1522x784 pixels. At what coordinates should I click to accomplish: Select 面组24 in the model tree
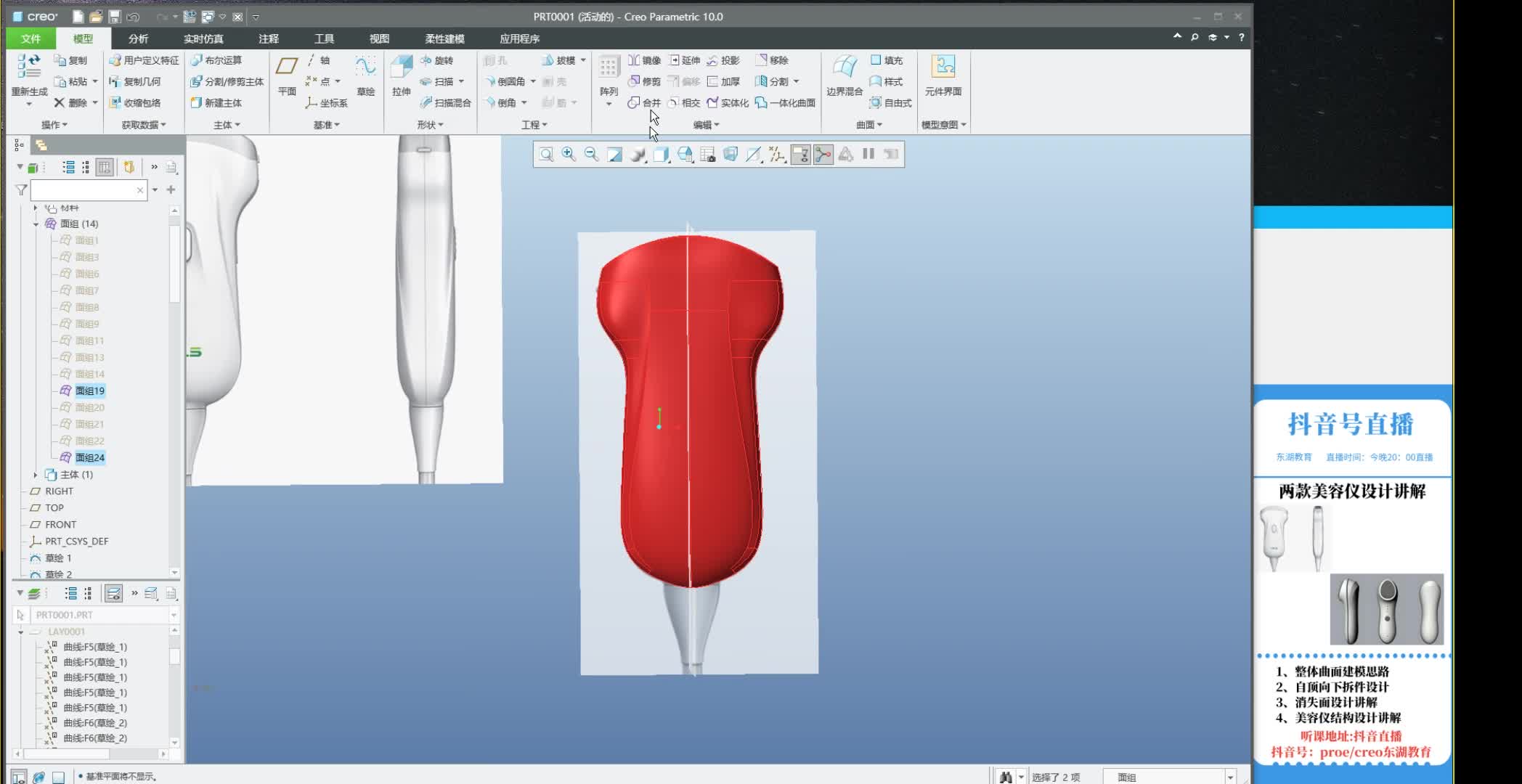pyautogui.click(x=89, y=457)
